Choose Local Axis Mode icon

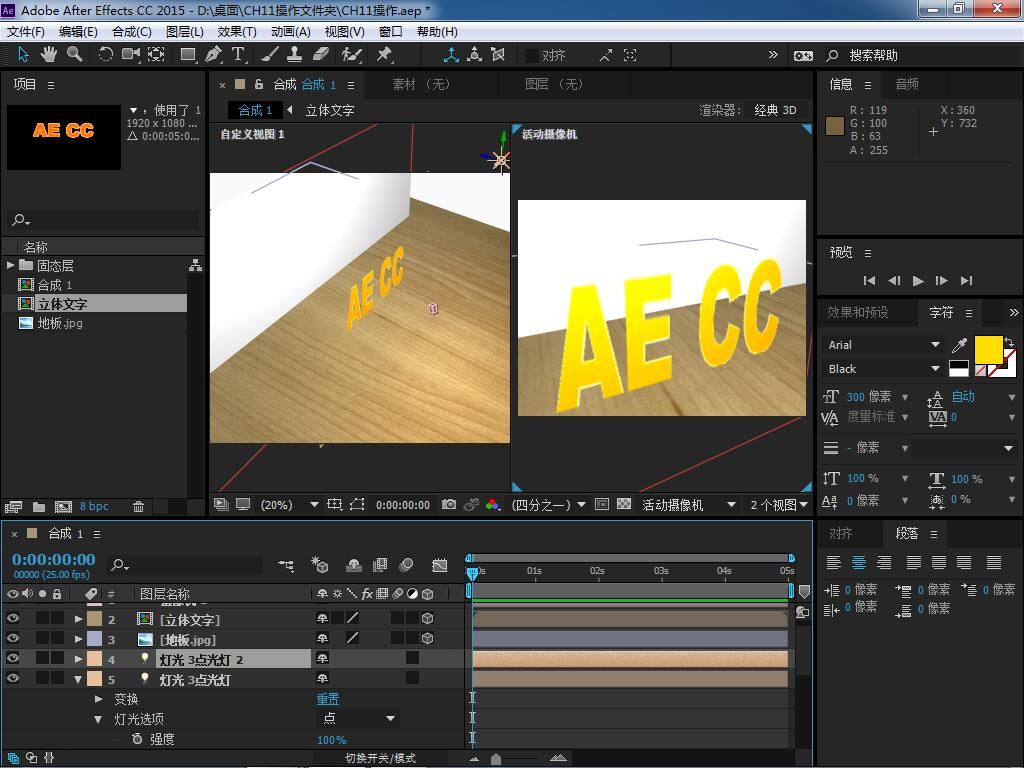pos(451,55)
